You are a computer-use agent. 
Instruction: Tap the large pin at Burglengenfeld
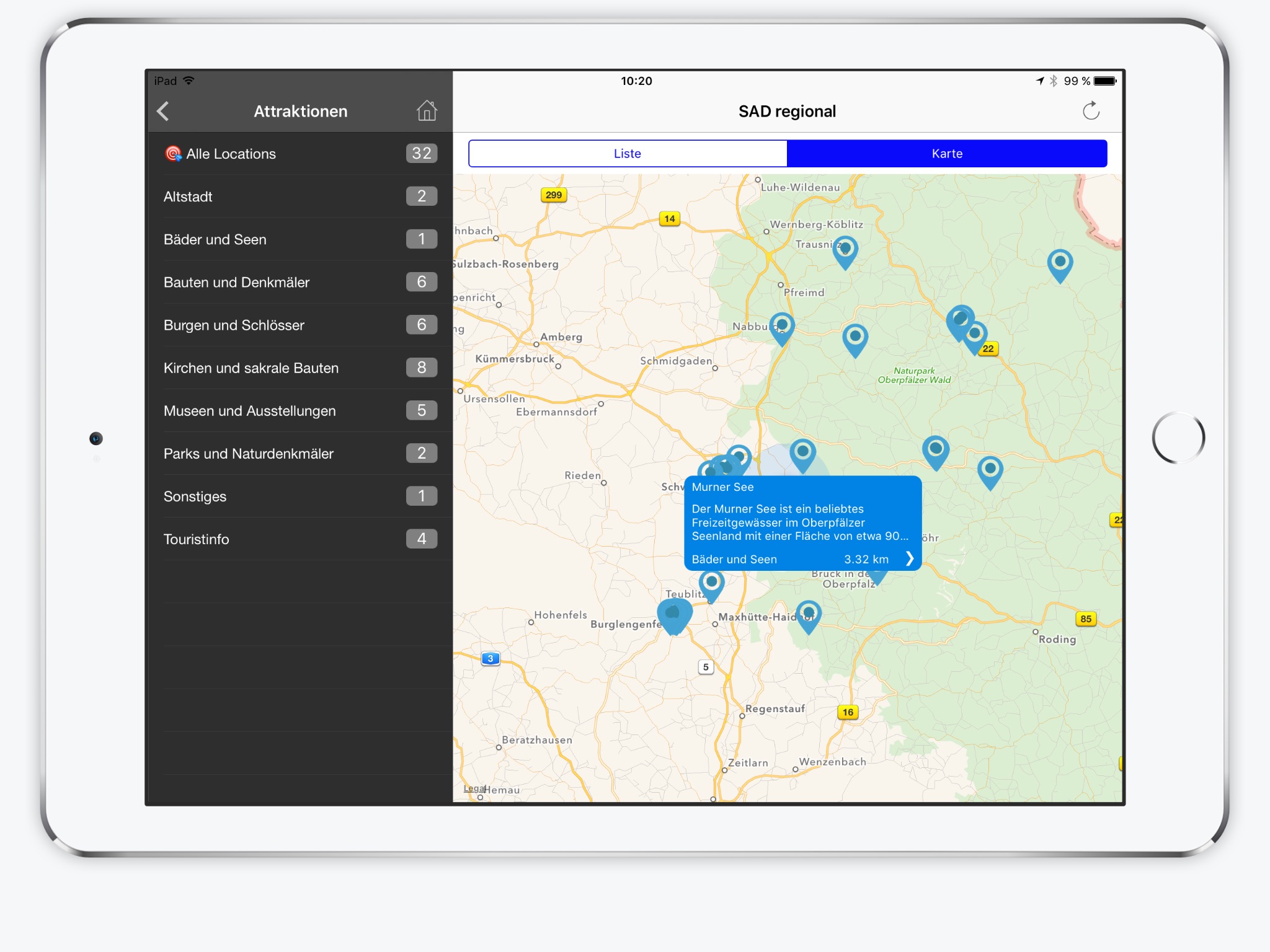tap(675, 615)
